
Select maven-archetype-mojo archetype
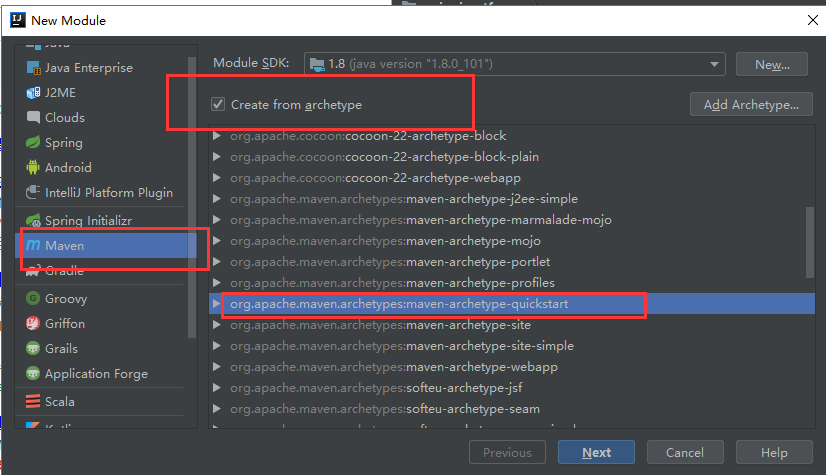point(385,241)
